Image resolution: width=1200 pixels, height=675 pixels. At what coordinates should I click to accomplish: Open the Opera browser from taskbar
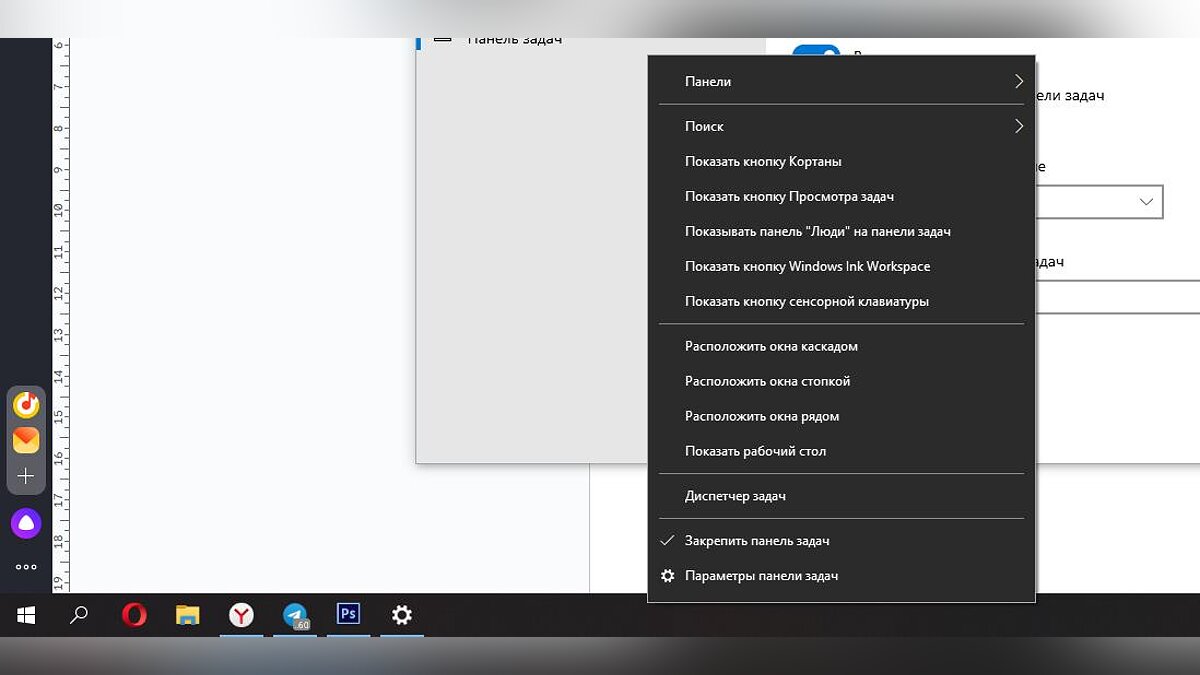click(x=134, y=615)
